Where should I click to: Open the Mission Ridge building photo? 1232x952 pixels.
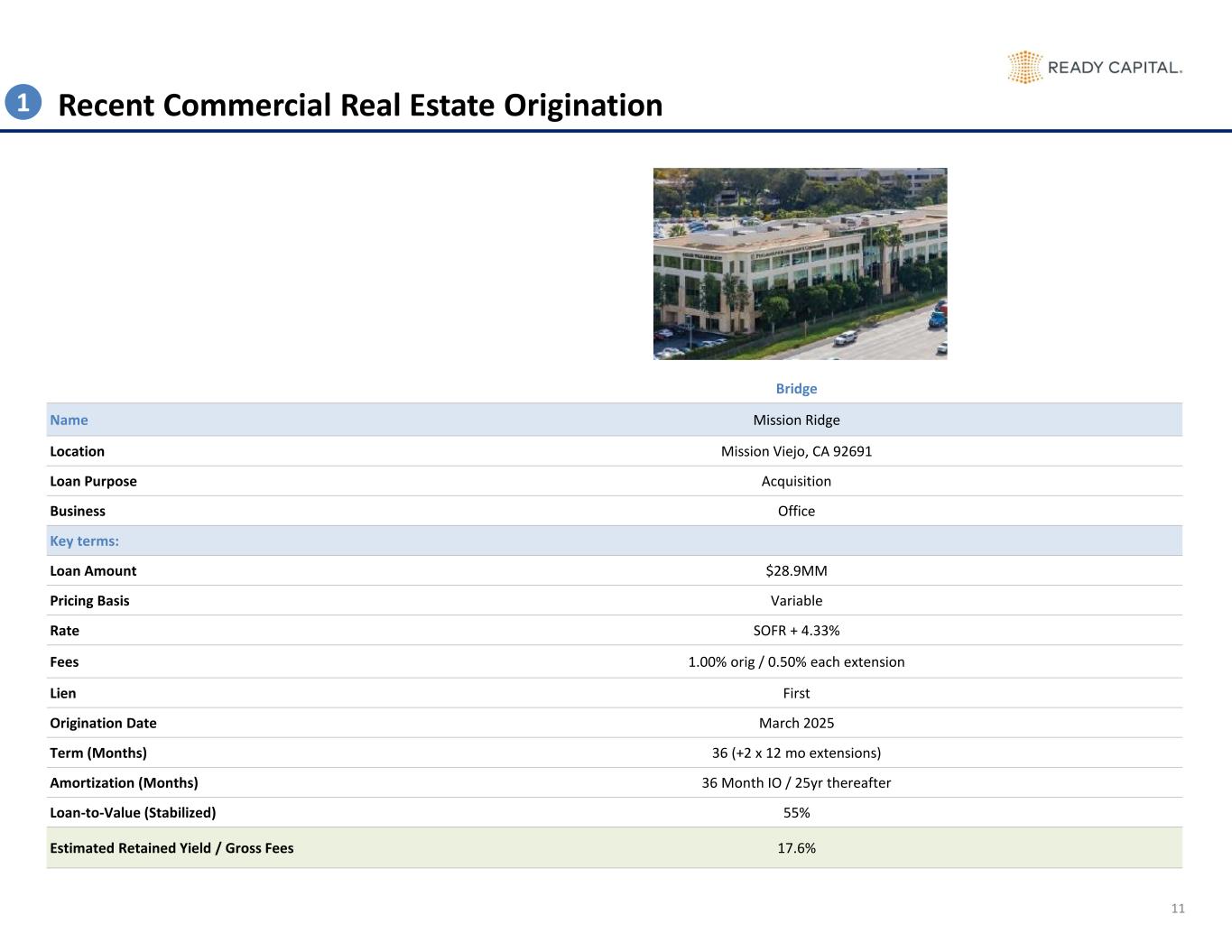(800, 263)
